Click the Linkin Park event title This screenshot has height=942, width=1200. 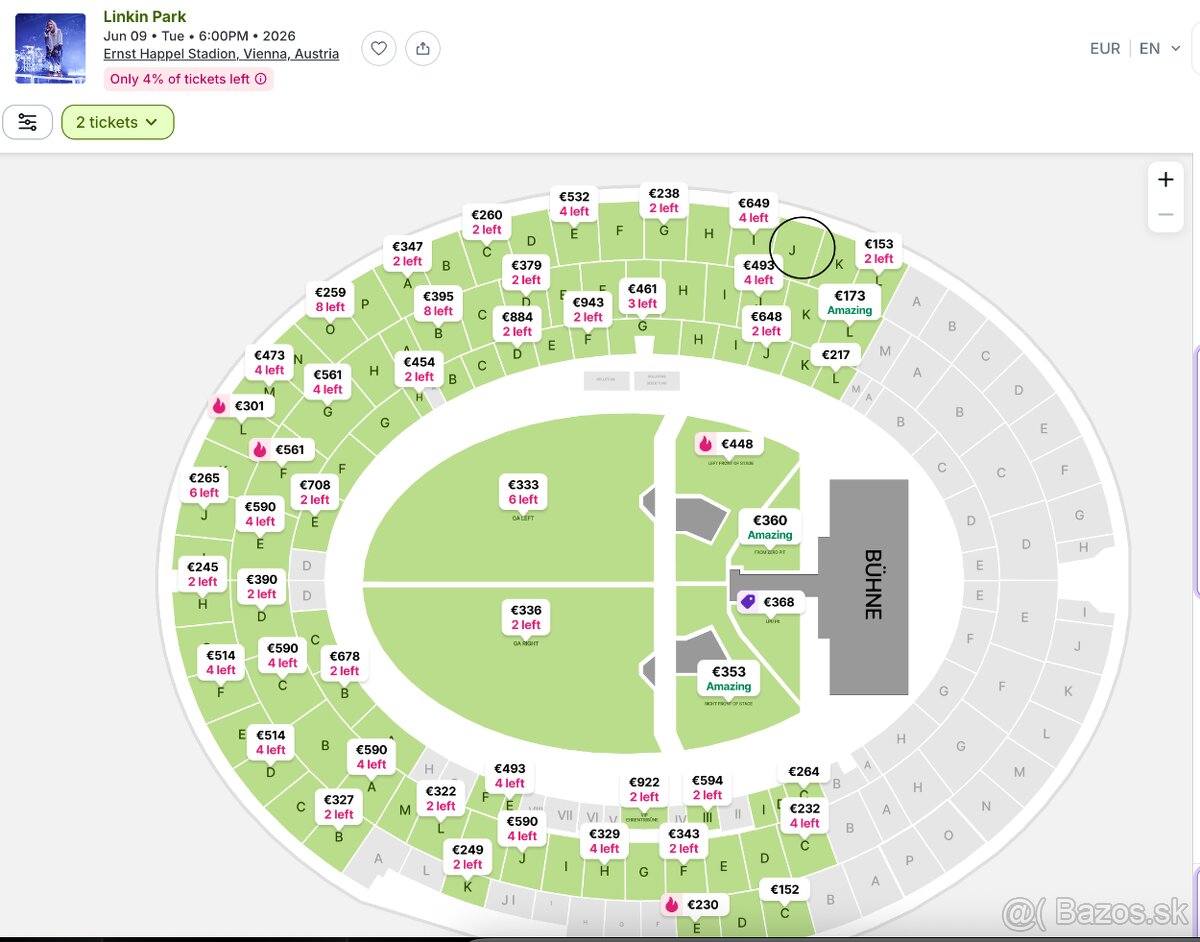[x=145, y=17]
